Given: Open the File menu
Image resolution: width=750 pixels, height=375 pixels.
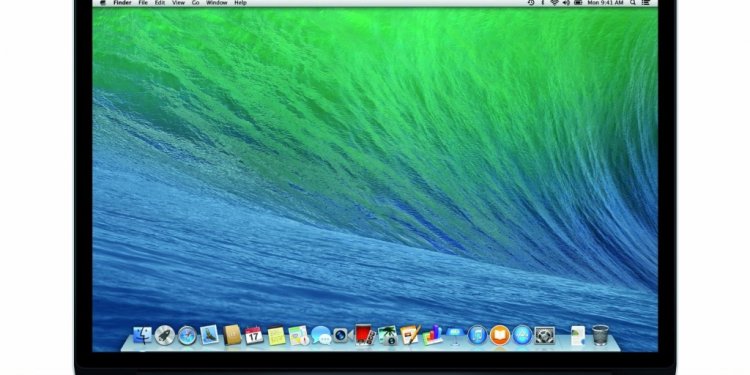Looking at the screenshot, I should pyautogui.click(x=143, y=3).
